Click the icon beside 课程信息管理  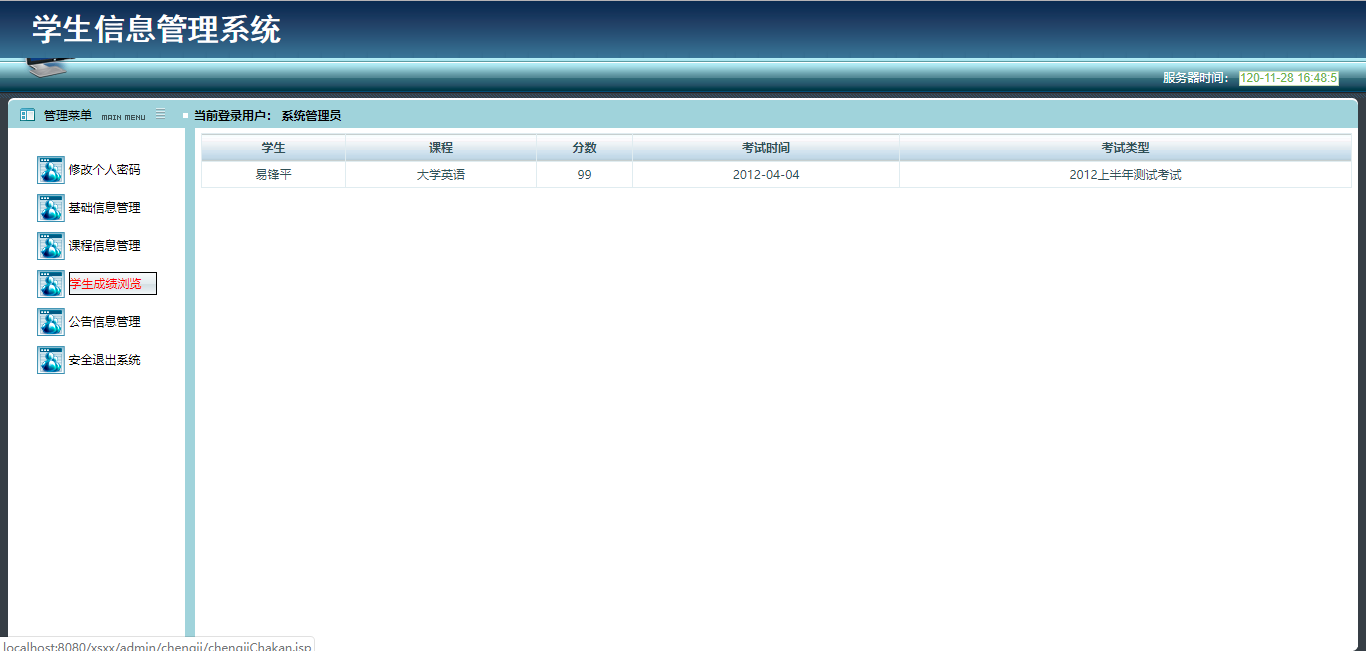tap(51, 246)
